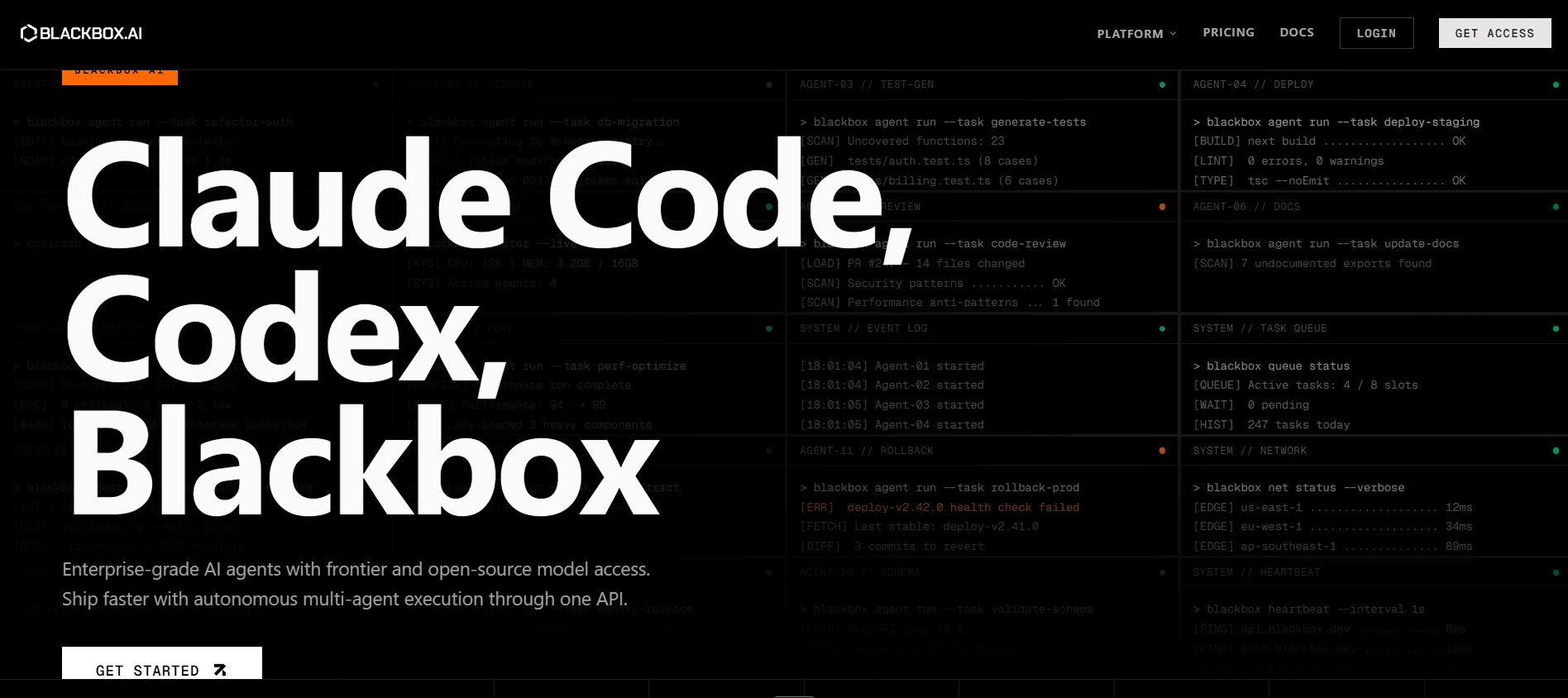Open the Docs page

1297,32
